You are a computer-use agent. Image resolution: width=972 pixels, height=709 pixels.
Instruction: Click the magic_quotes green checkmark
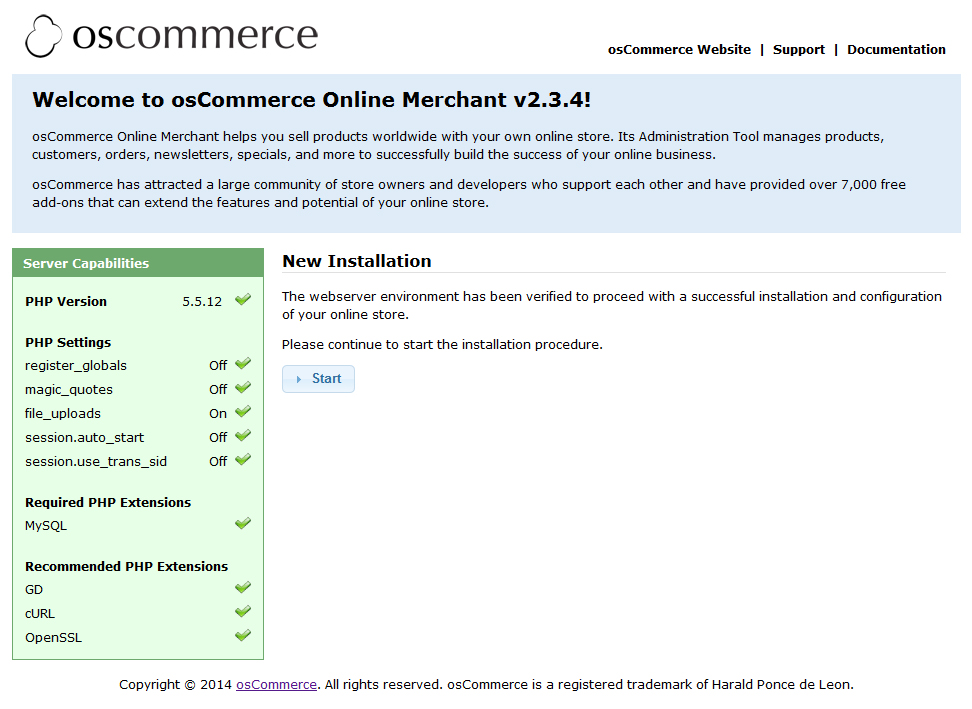[243, 388]
